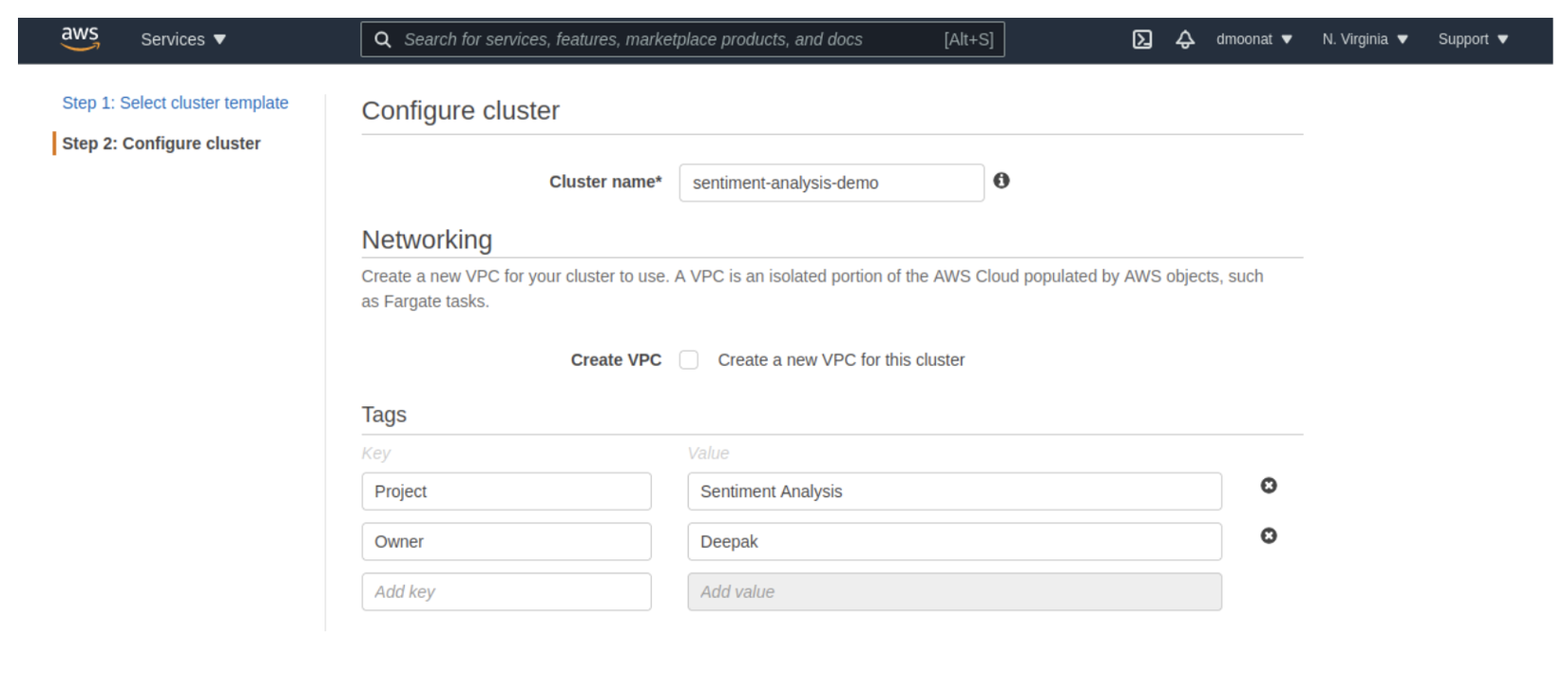Click the Add key input field
The width and height of the screenshot is (1568, 676).
tap(506, 591)
